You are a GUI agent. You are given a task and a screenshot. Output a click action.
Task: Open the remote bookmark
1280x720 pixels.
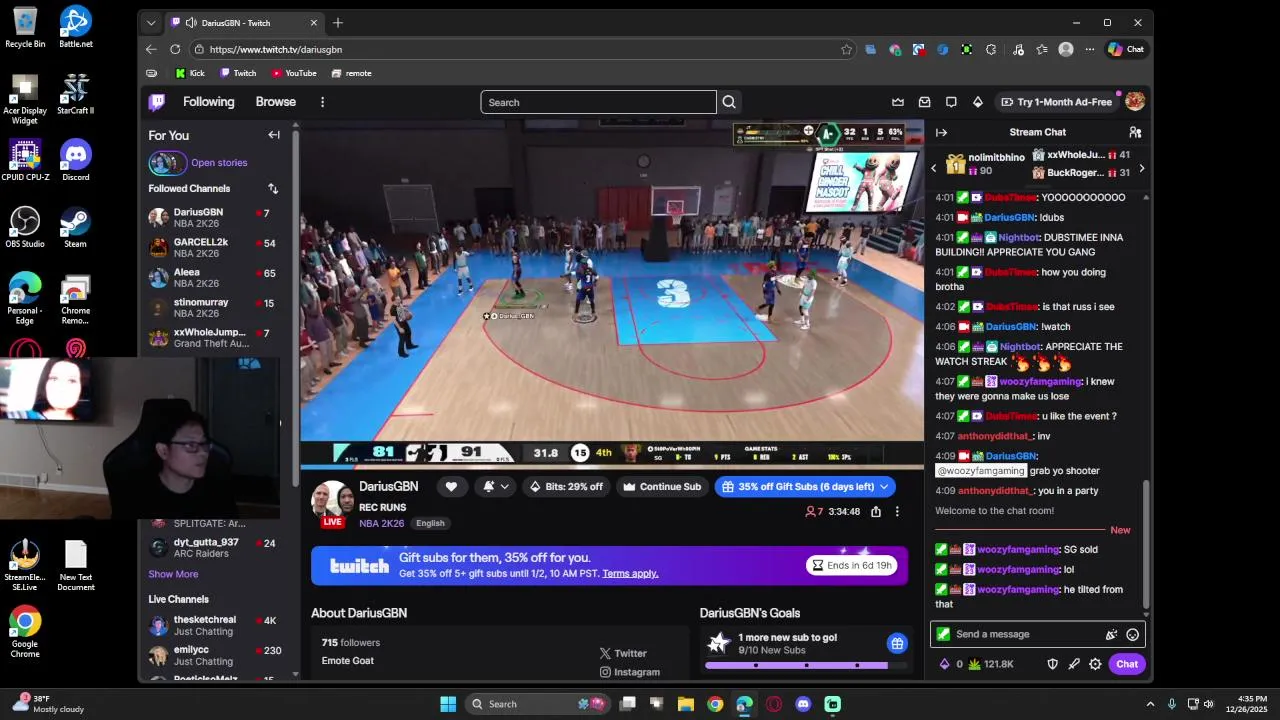coord(351,73)
